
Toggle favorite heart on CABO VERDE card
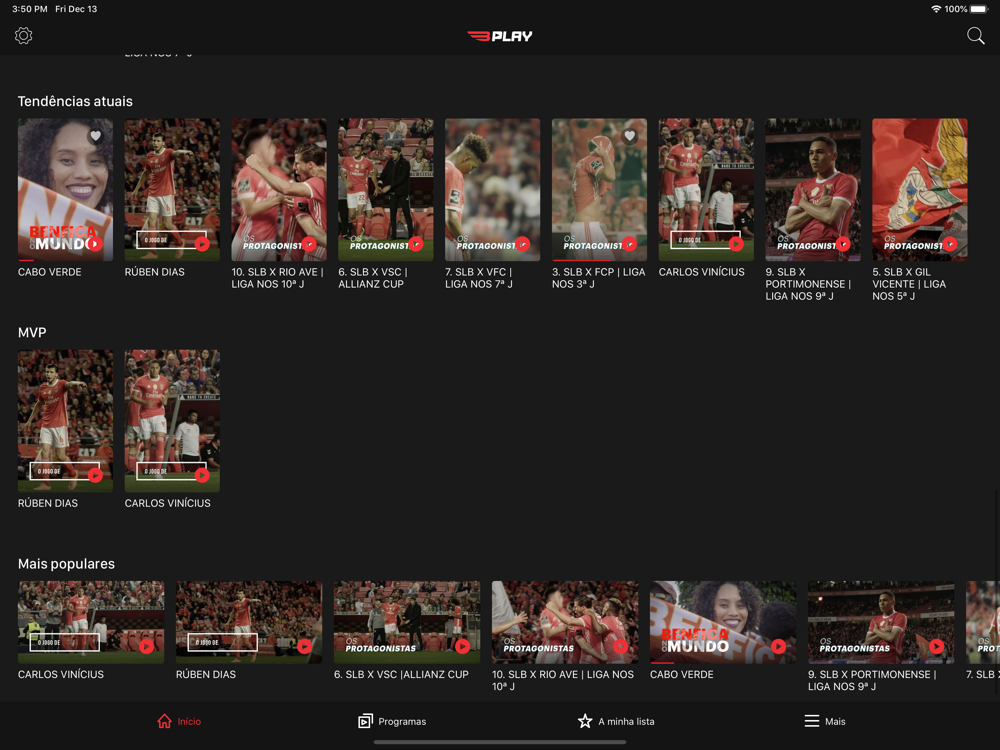(96, 136)
